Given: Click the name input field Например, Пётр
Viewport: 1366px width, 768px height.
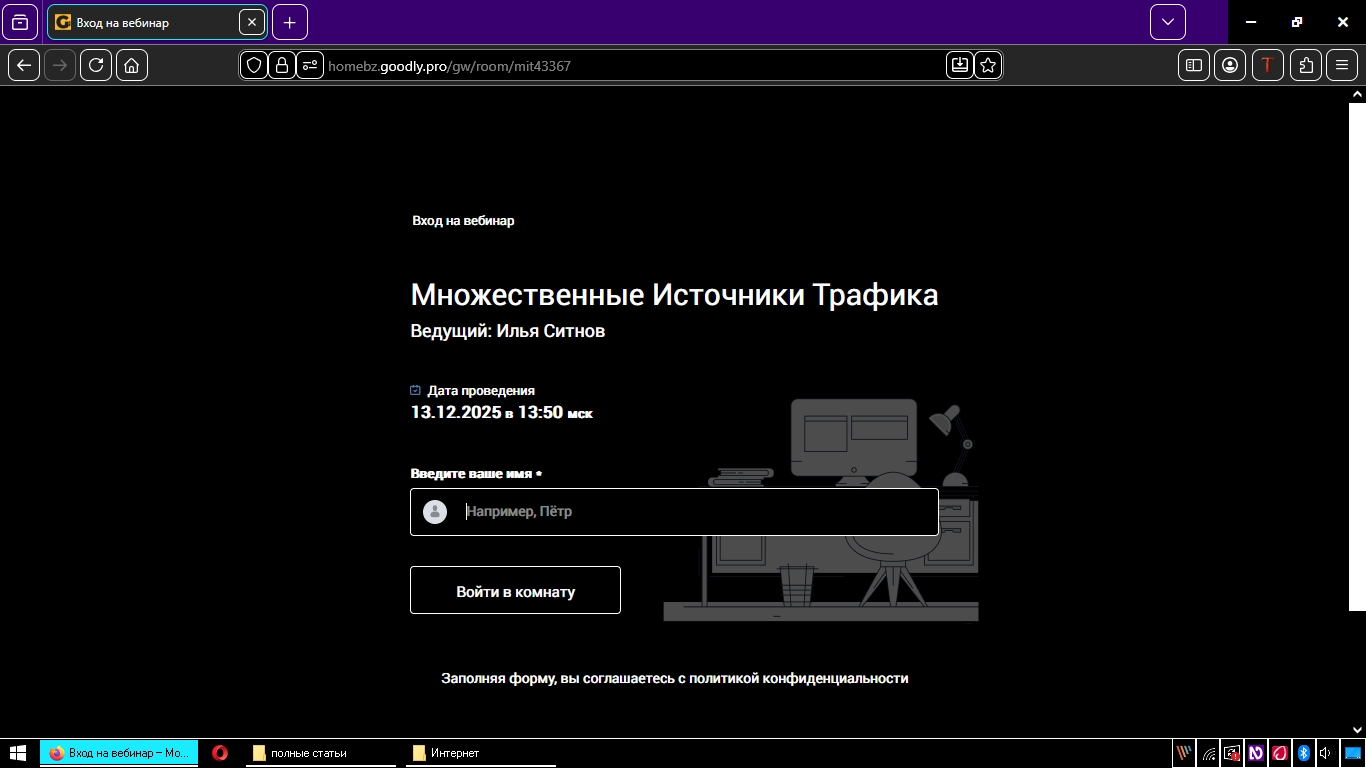Looking at the screenshot, I should 673,511.
